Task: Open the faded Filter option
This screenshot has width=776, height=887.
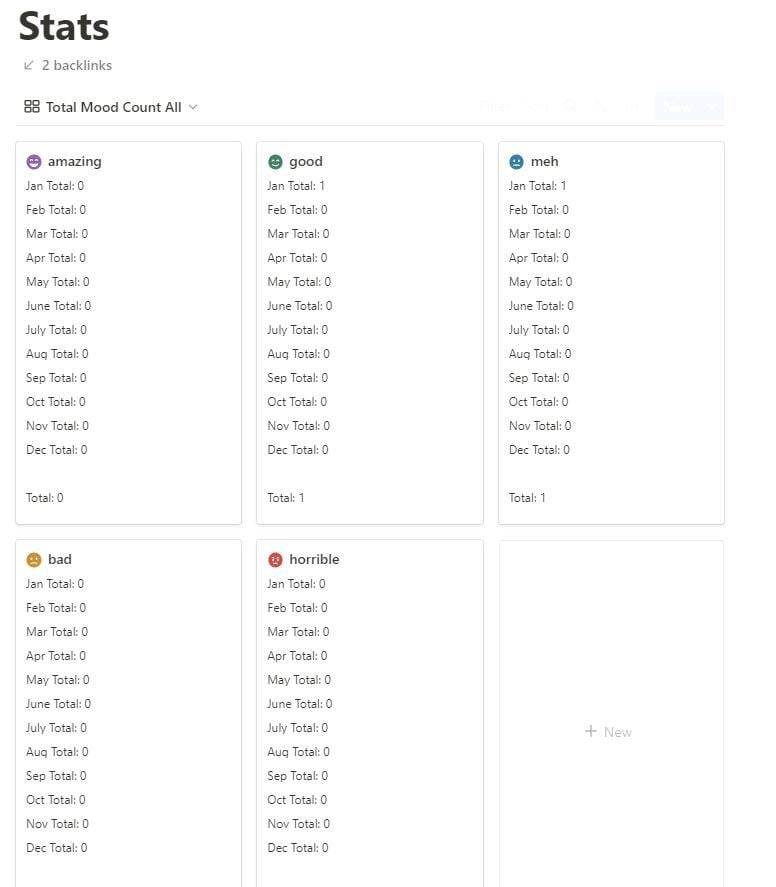Action: click(494, 106)
